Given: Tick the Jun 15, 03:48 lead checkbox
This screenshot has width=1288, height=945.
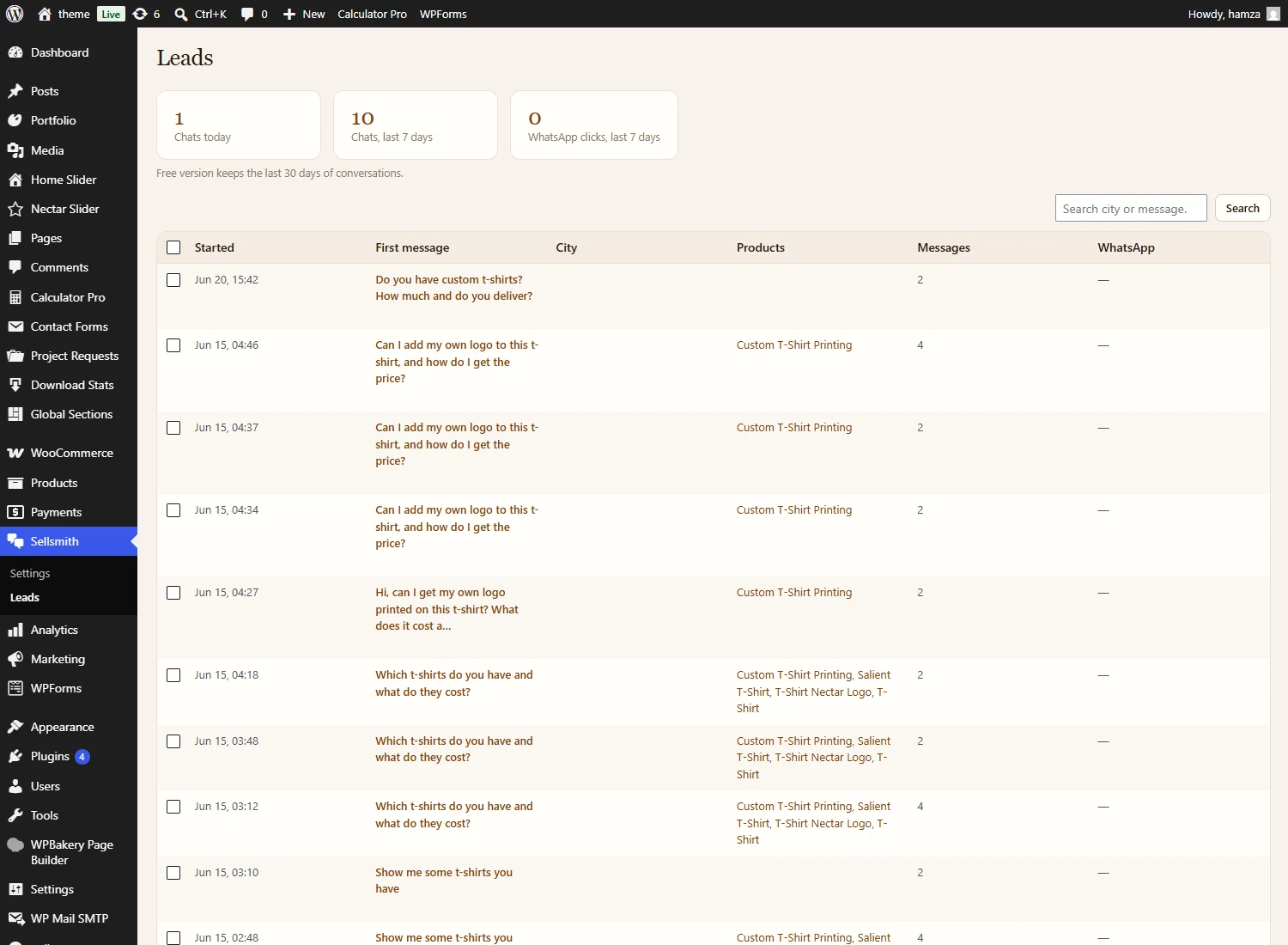Looking at the screenshot, I should point(173,741).
